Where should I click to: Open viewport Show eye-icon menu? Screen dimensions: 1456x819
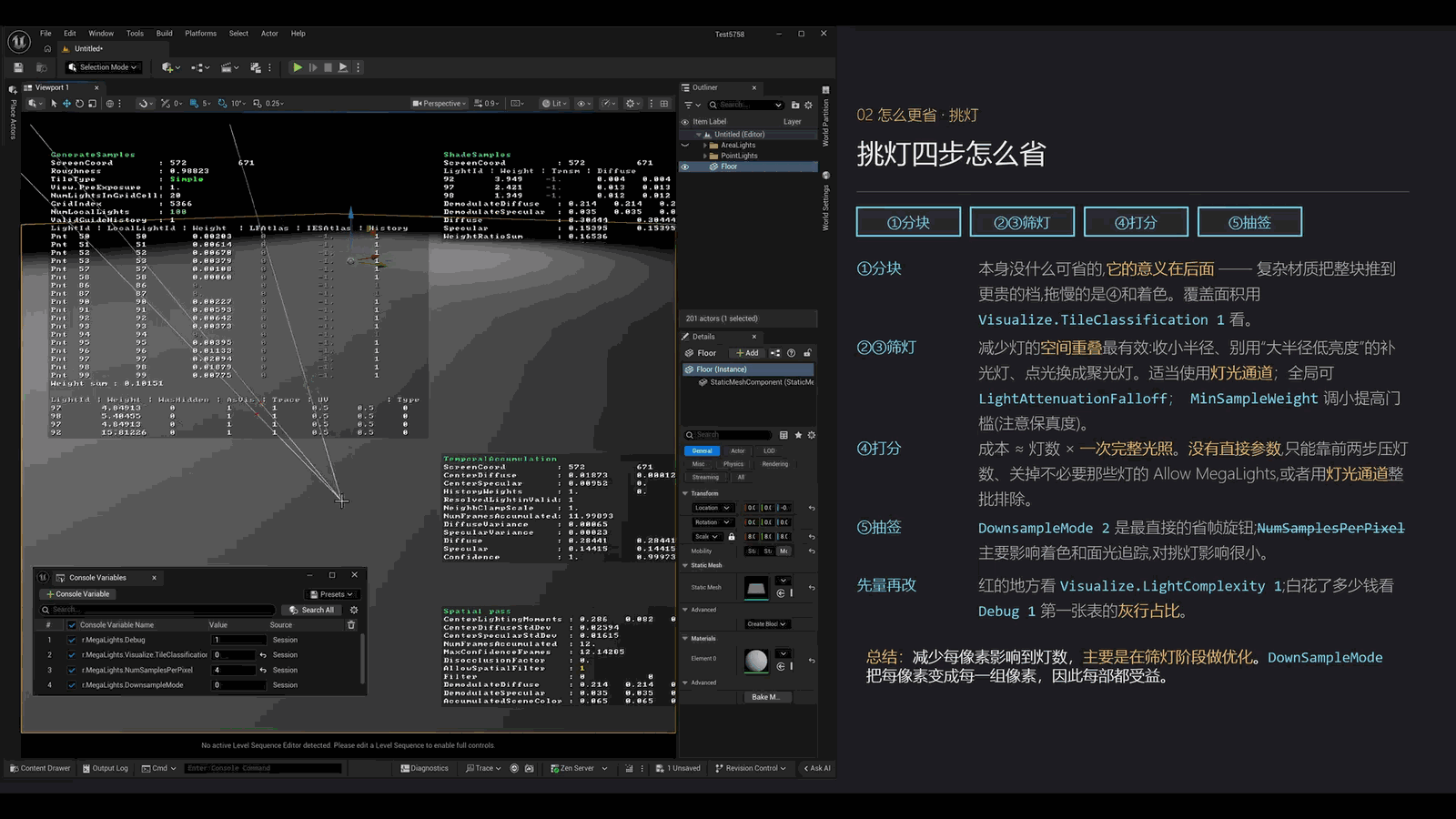[x=584, y=104]
